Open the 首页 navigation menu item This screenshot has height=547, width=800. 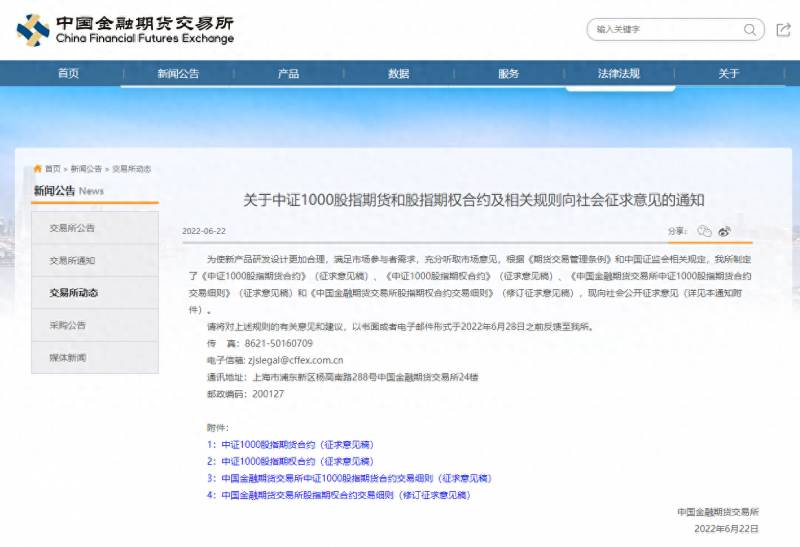(x=68, y=73)
